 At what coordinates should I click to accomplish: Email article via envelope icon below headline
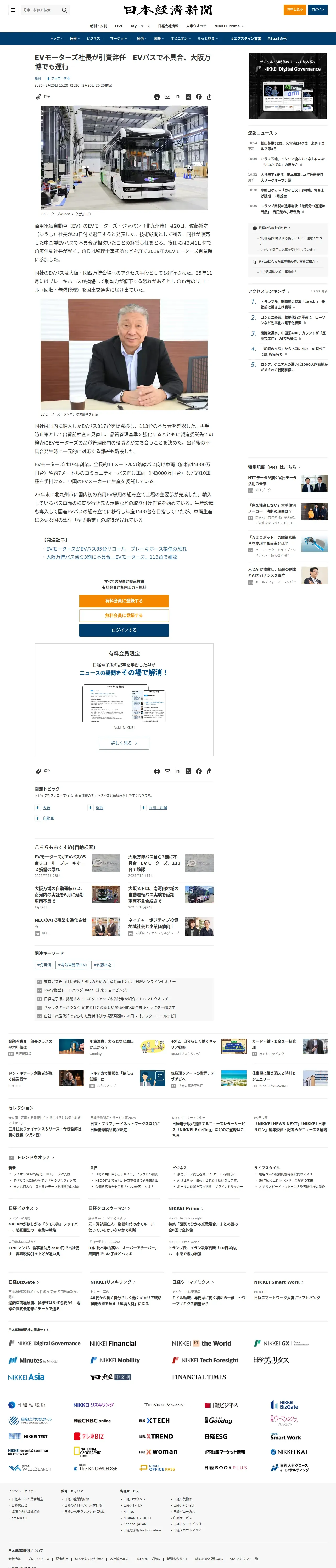tap(167, 97)
